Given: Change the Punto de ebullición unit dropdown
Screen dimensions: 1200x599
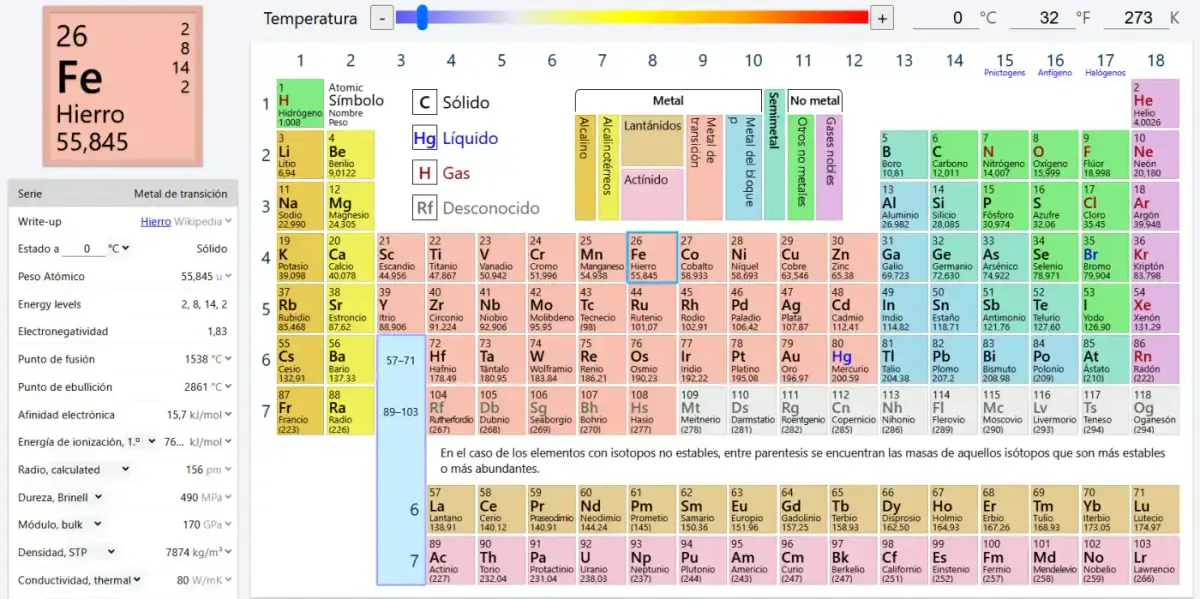Looking at the screenshot, I should point(222,387).
